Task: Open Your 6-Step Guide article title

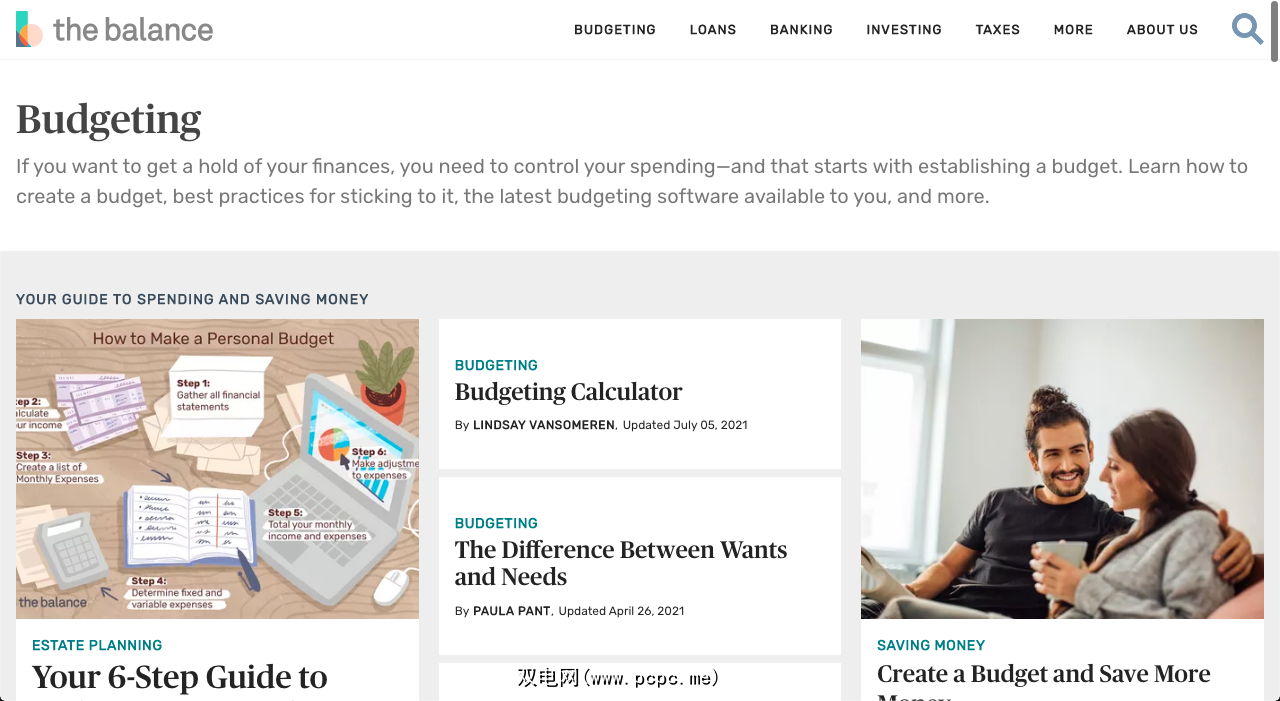Action: (180, 678)
